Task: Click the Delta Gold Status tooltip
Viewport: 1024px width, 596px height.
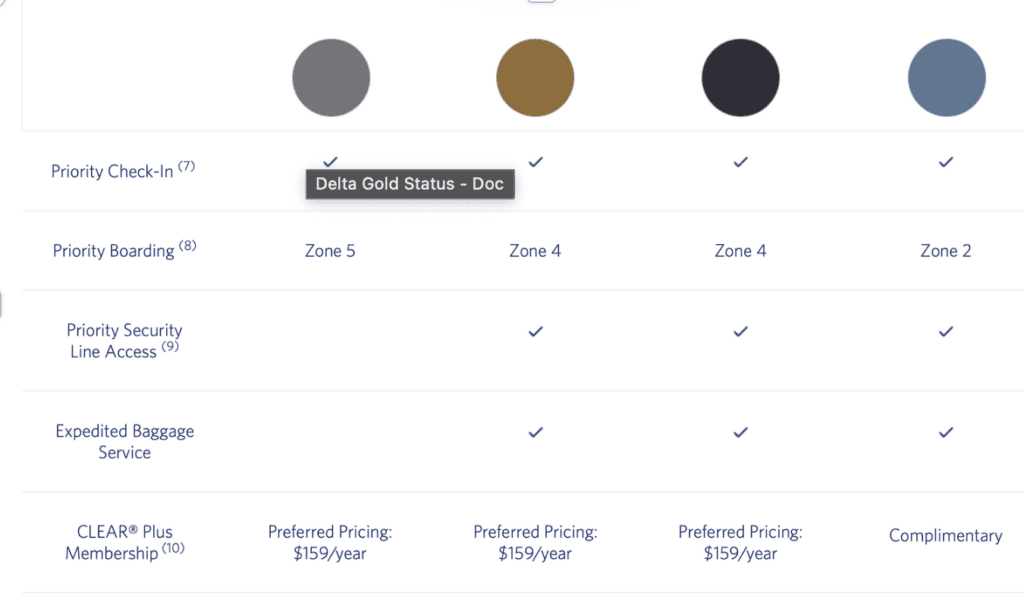Action: click(x=410, y=184)
